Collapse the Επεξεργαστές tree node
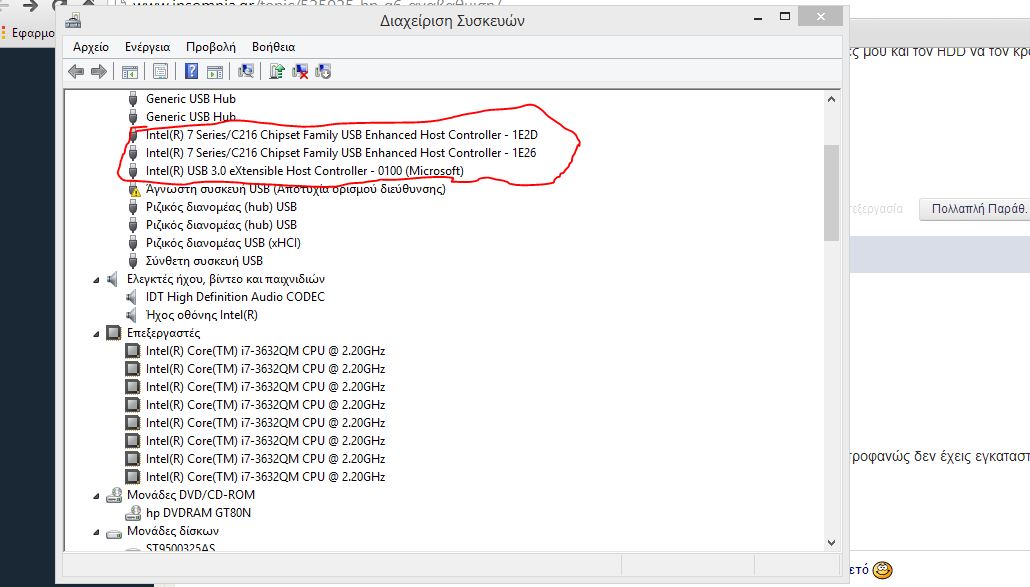The image size is (1030, 587). (x=97, y=334)
